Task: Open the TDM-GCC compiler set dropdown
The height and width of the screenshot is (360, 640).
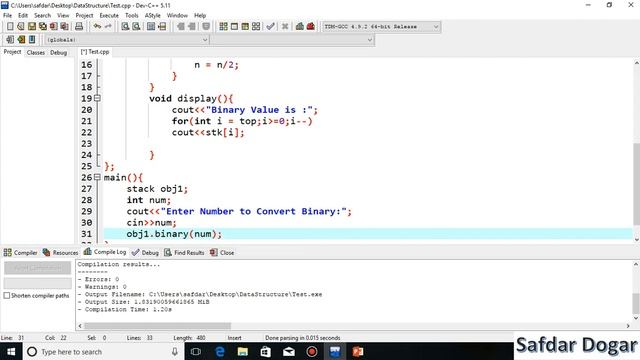Action: coord(436,27)
